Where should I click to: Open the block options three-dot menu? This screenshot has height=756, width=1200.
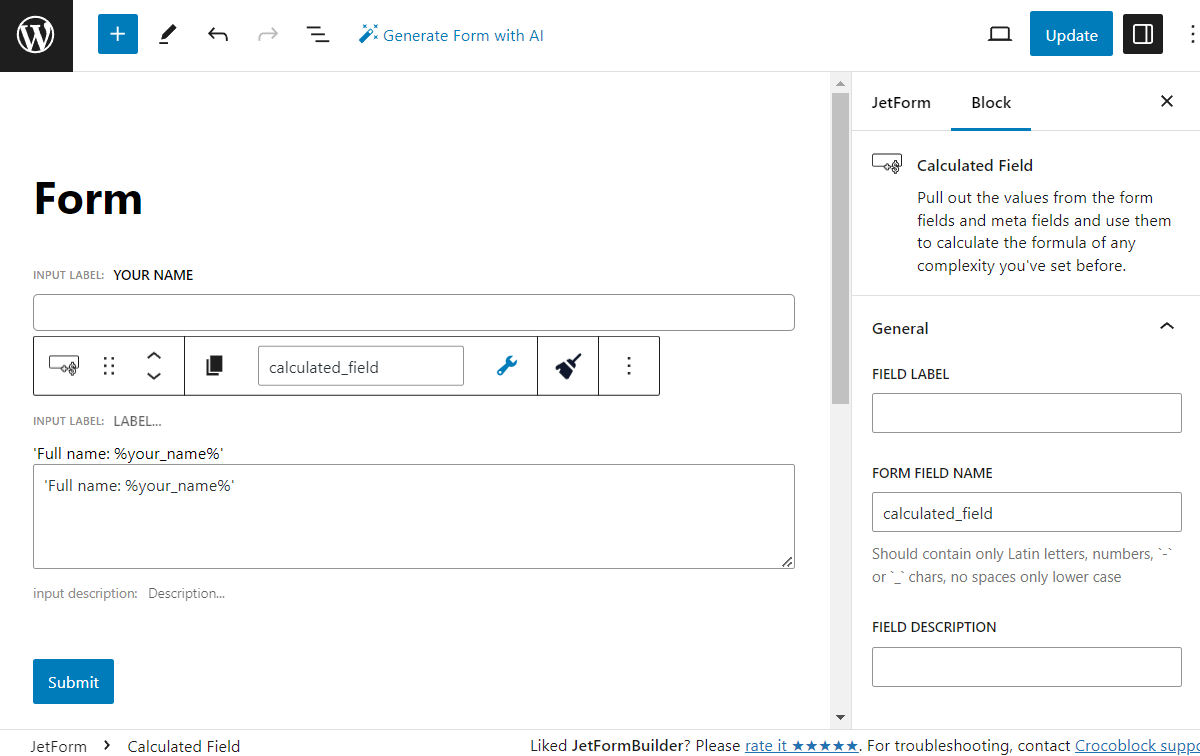click(x=629, y=366)
